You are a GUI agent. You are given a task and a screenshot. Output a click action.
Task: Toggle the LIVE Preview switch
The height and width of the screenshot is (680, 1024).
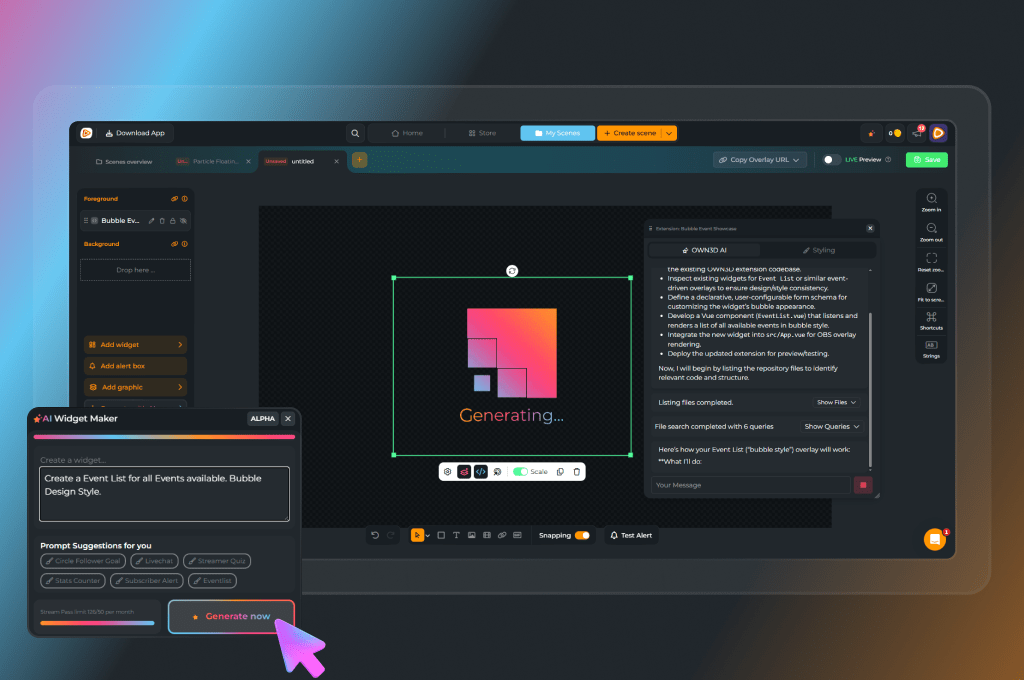831,160
